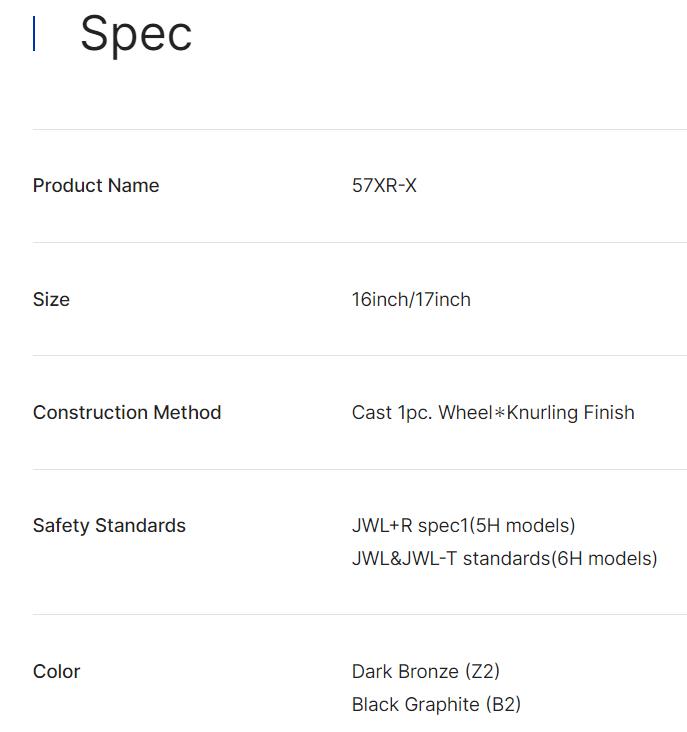Select the "Construction Method" label
687x732 pixels.
(127, 412)
